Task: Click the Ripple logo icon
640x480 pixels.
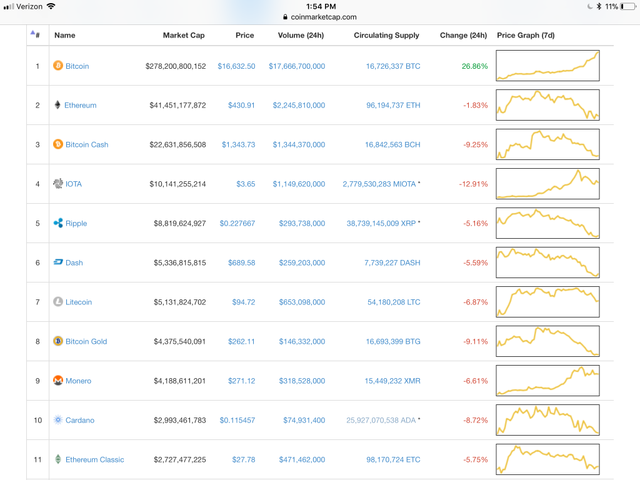Action: tap(58, 223)
